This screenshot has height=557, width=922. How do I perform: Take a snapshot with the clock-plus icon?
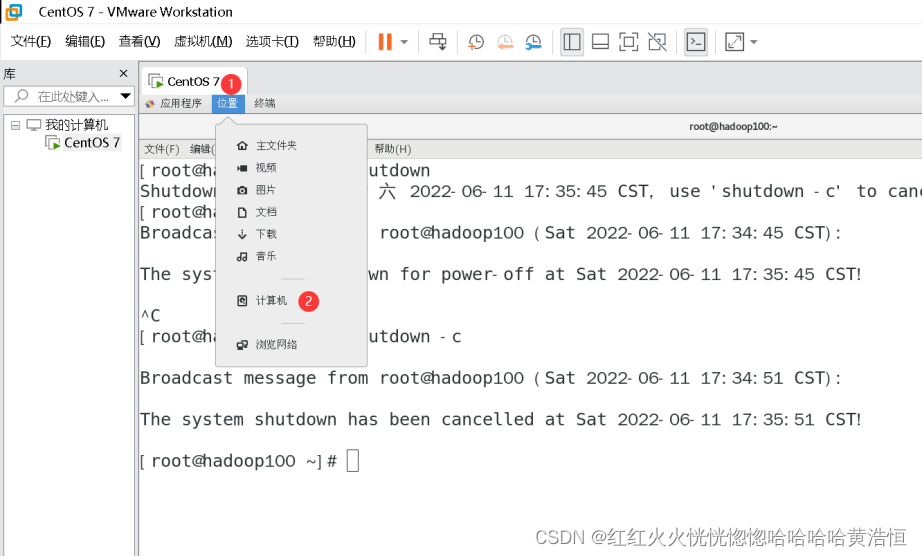click(x=476, y=42)
